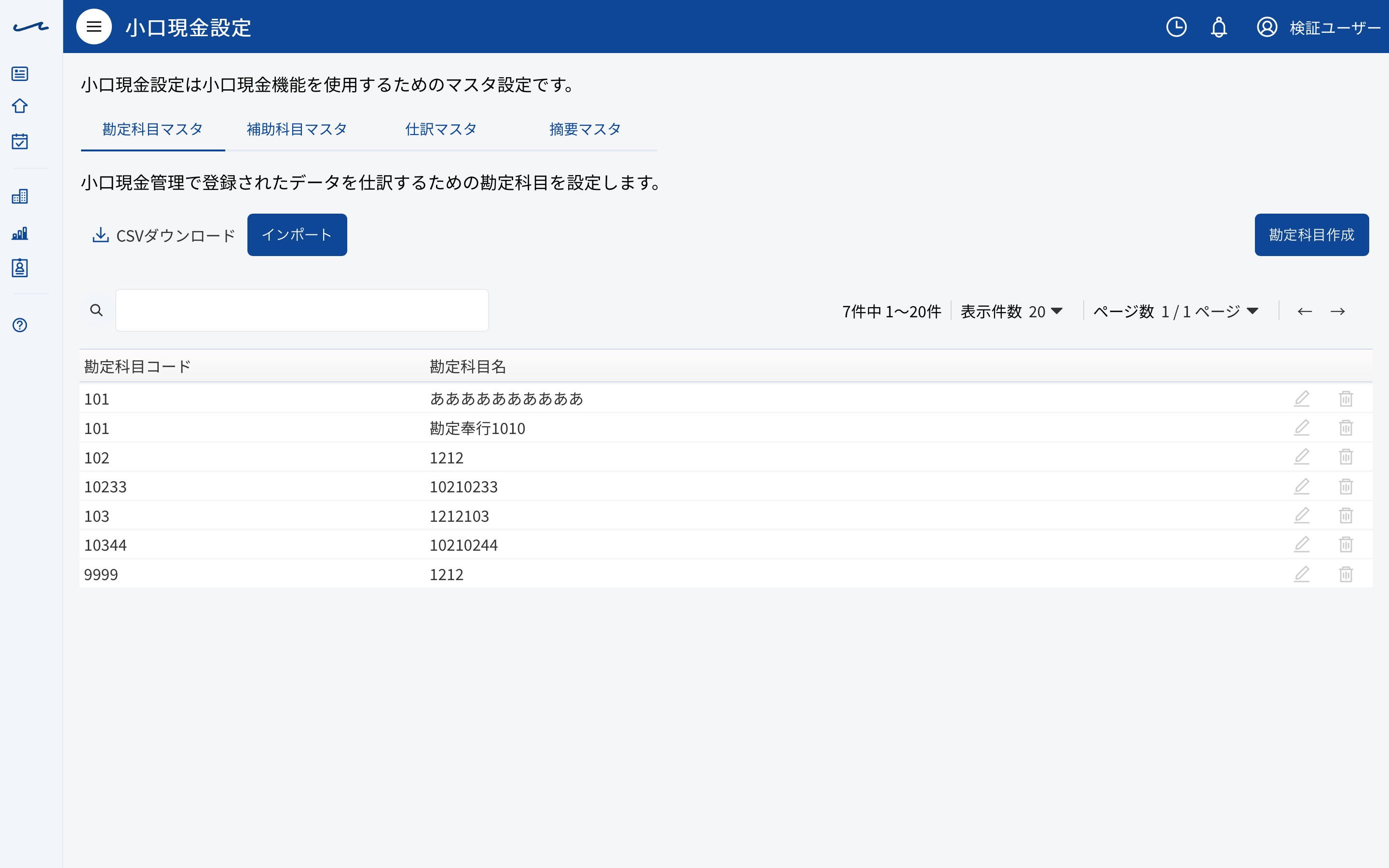The image size is (1389, 868).
Task: Switch to 仕訳マスタ tab
Action: [x=441, y=129]
